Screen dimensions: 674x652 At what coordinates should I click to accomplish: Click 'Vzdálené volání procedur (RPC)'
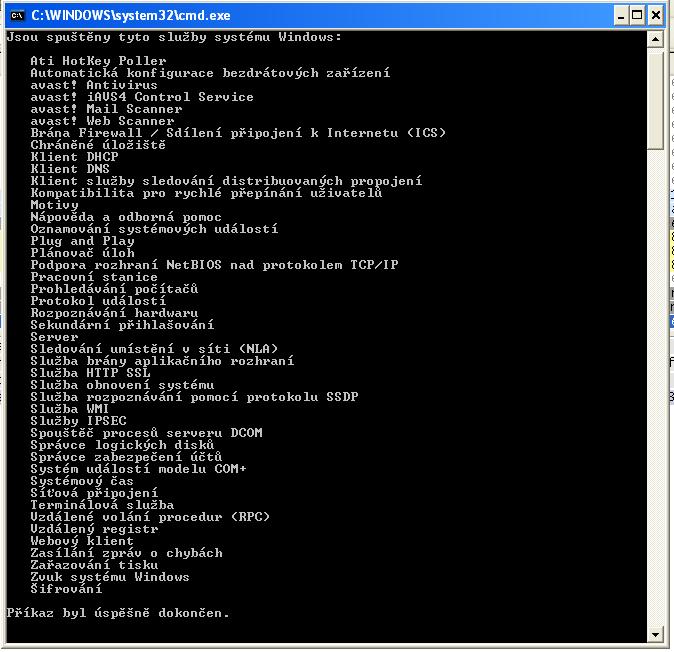pos(150,517)
